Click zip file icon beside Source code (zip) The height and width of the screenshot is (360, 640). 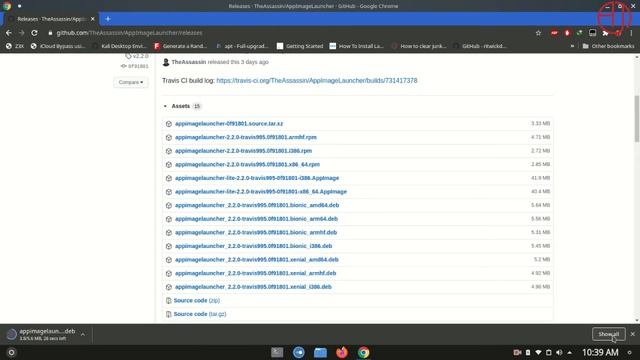pos(168,301)
